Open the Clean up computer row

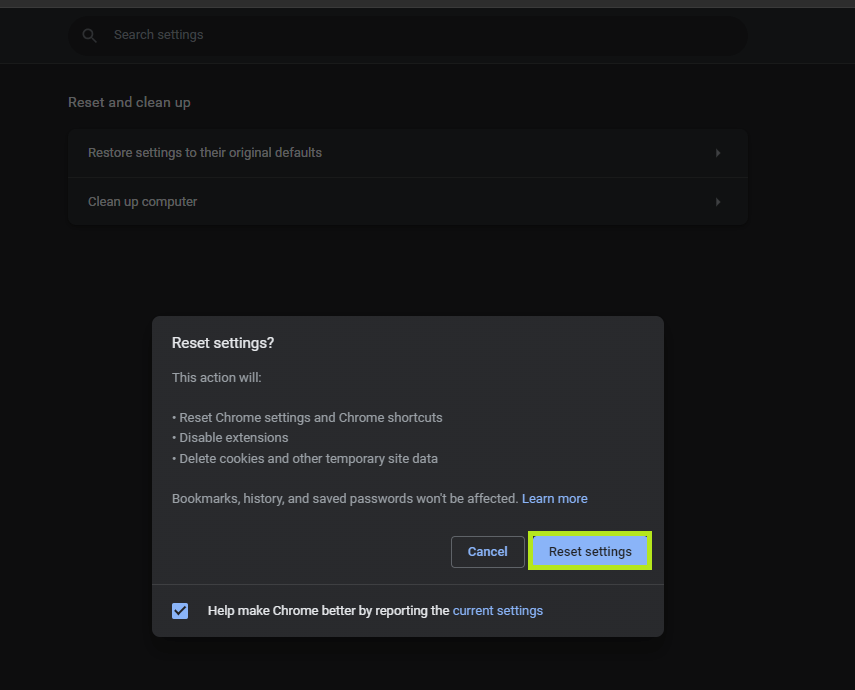[143, 202]
